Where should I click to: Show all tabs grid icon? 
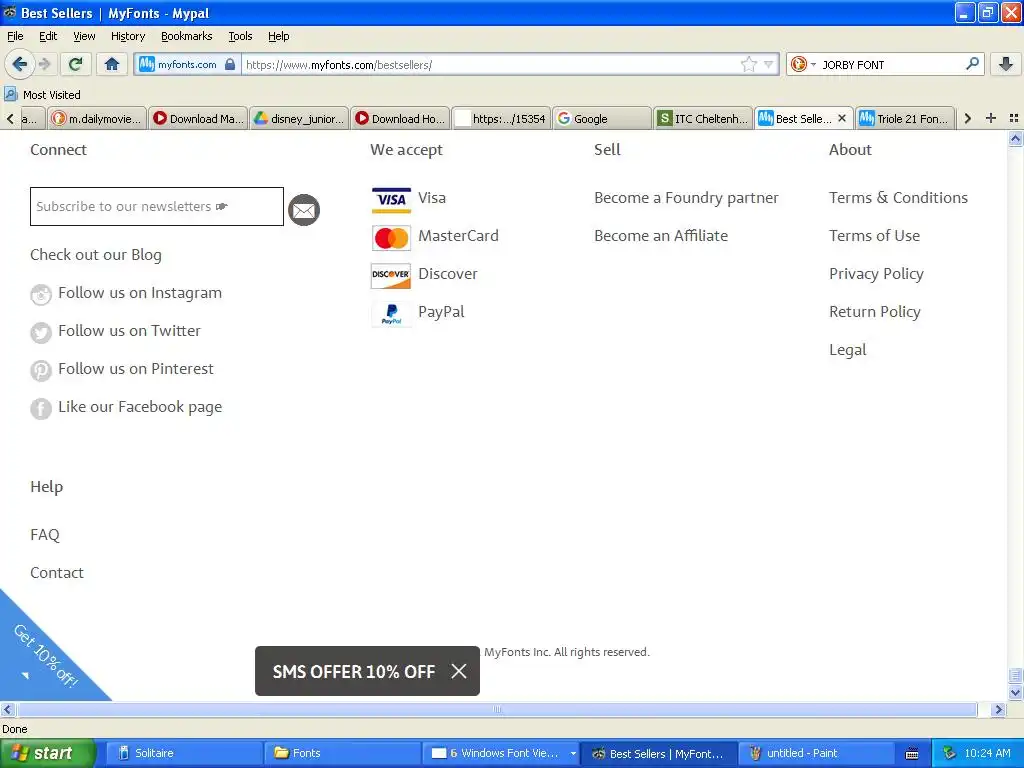(x=1014, y=118)
